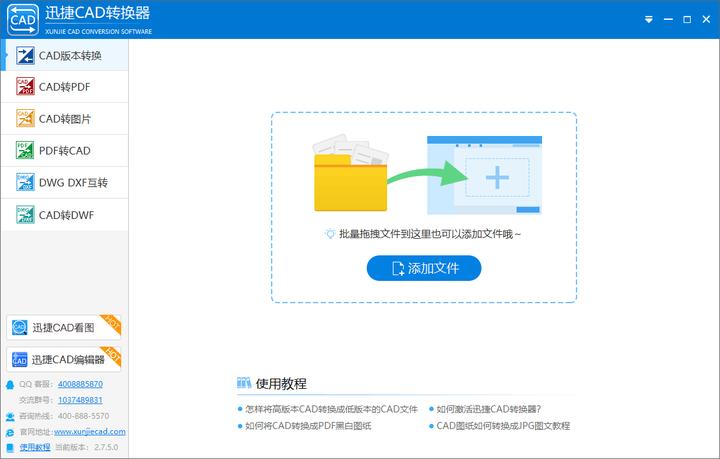Open the title bar dropdown menu arrow
Screen dimensions: 720x459
point(648,19)
